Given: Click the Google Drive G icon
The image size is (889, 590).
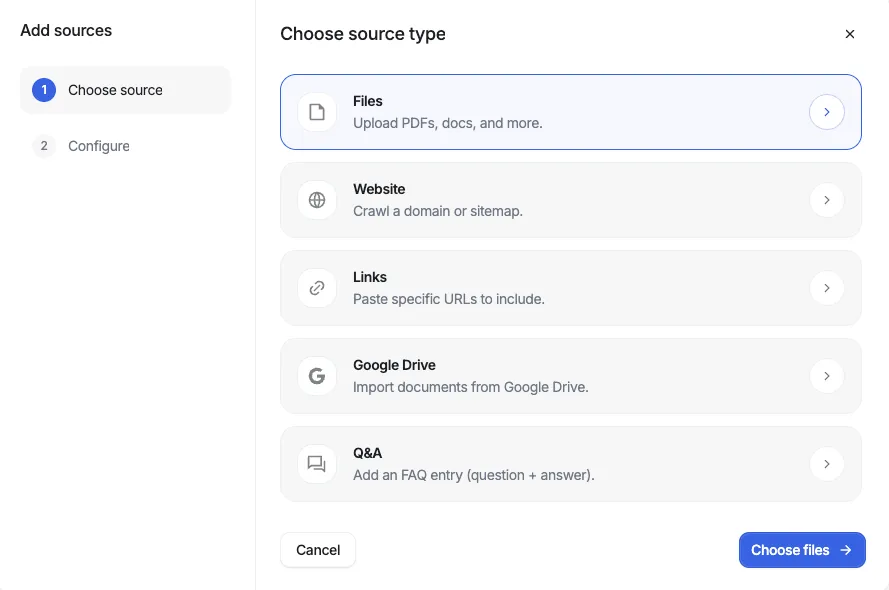Looking at the screenshot, I should click(x=316, y=376).
